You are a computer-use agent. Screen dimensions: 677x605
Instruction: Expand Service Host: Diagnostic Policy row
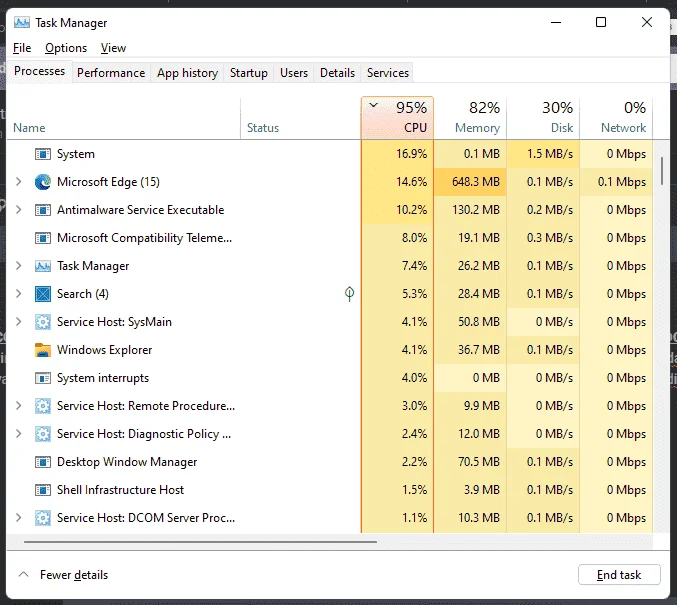tap(19, 434)
